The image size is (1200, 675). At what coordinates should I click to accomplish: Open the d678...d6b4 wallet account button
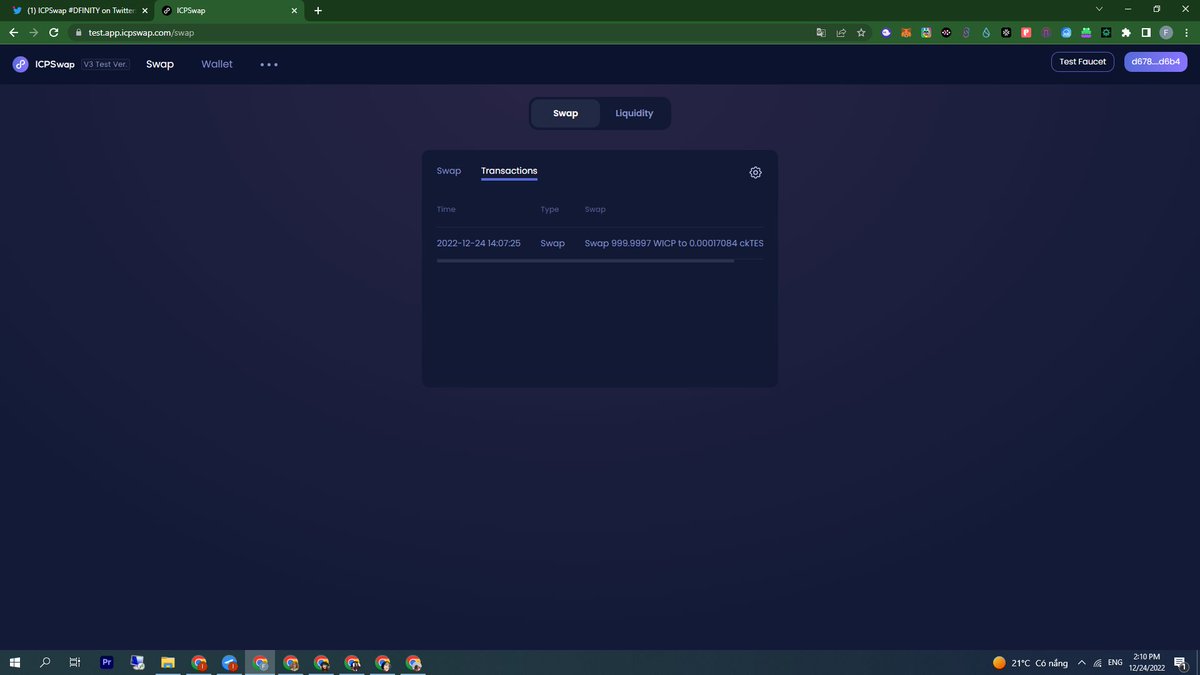pos(1155,62)
